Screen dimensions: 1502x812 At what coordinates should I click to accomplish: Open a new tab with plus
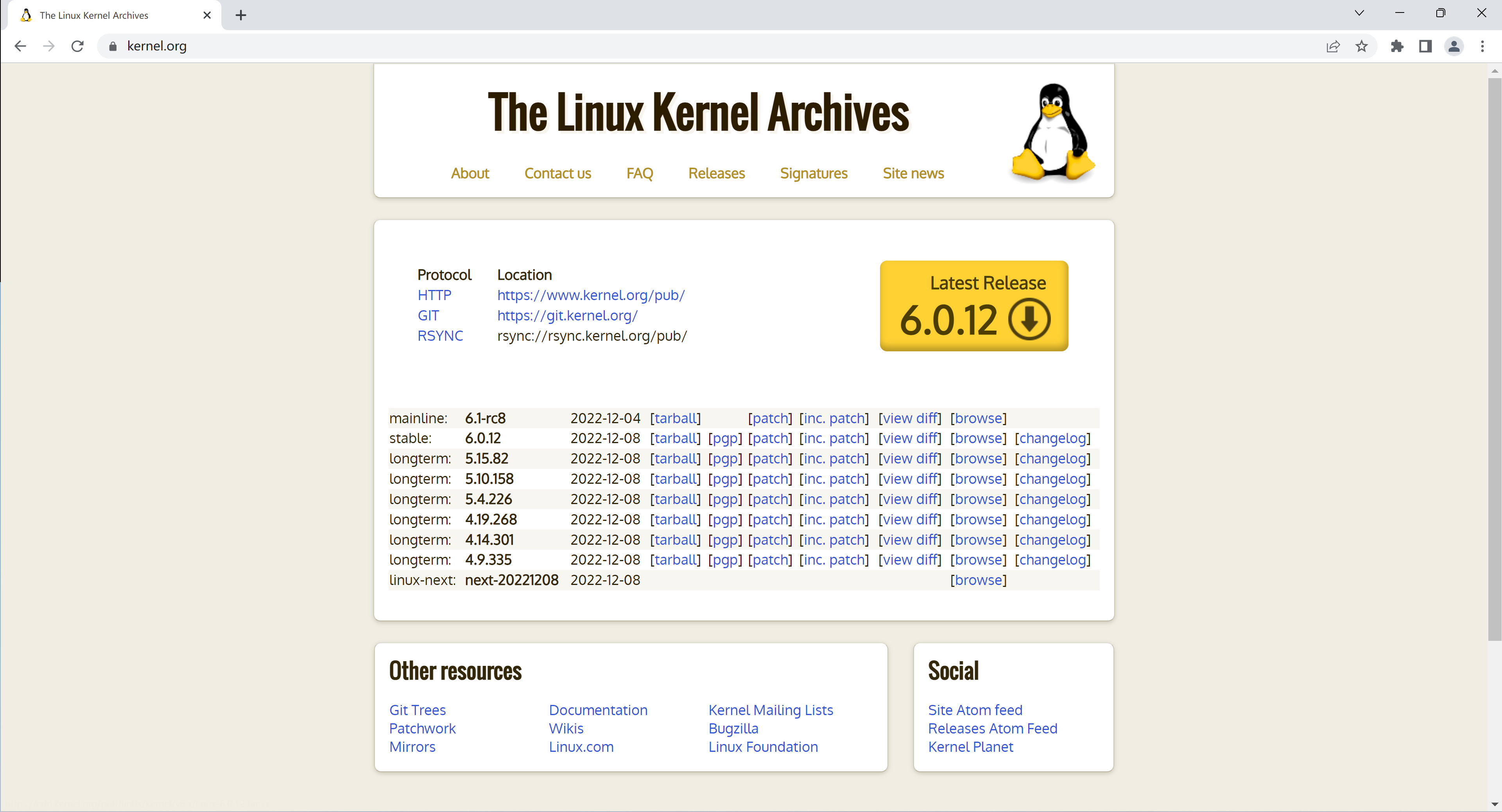coord(241,15)
